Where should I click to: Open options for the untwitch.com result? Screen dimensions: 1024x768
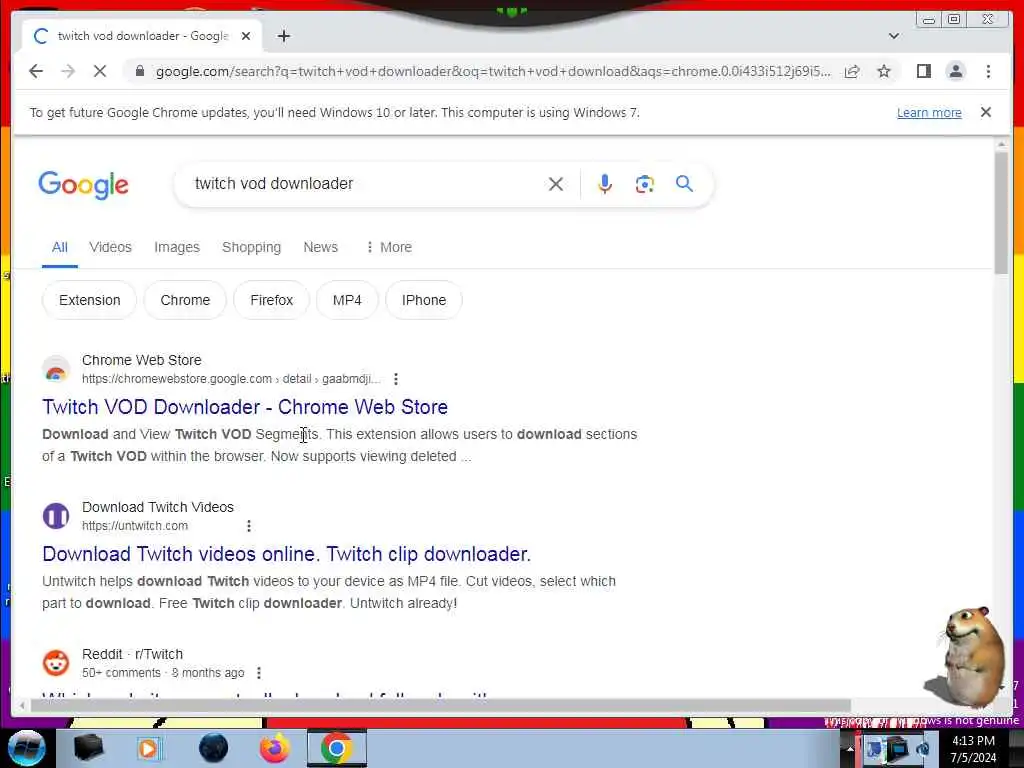tap(249, 526)
